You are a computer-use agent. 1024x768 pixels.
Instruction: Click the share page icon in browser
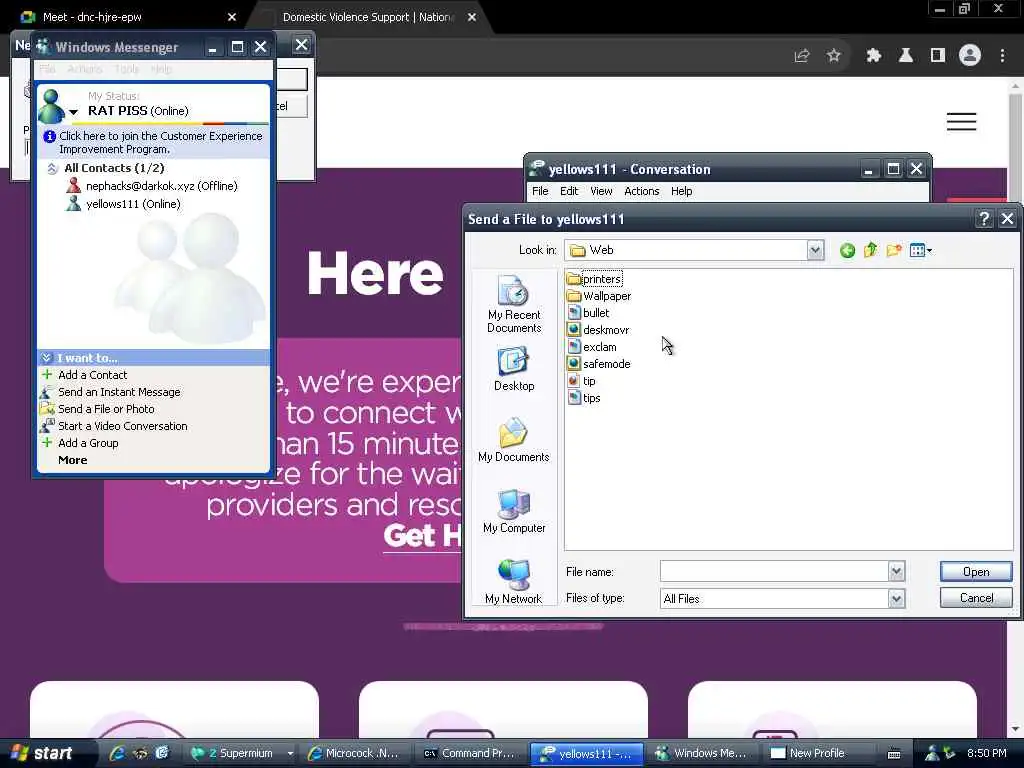[x=802, y=56]
